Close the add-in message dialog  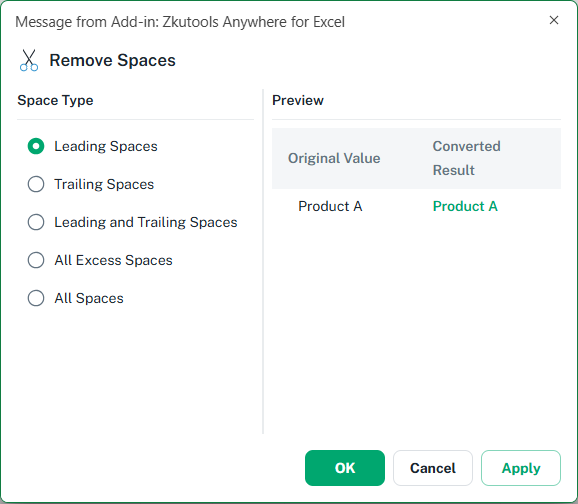pyautogui.click(x=554, y=20)
